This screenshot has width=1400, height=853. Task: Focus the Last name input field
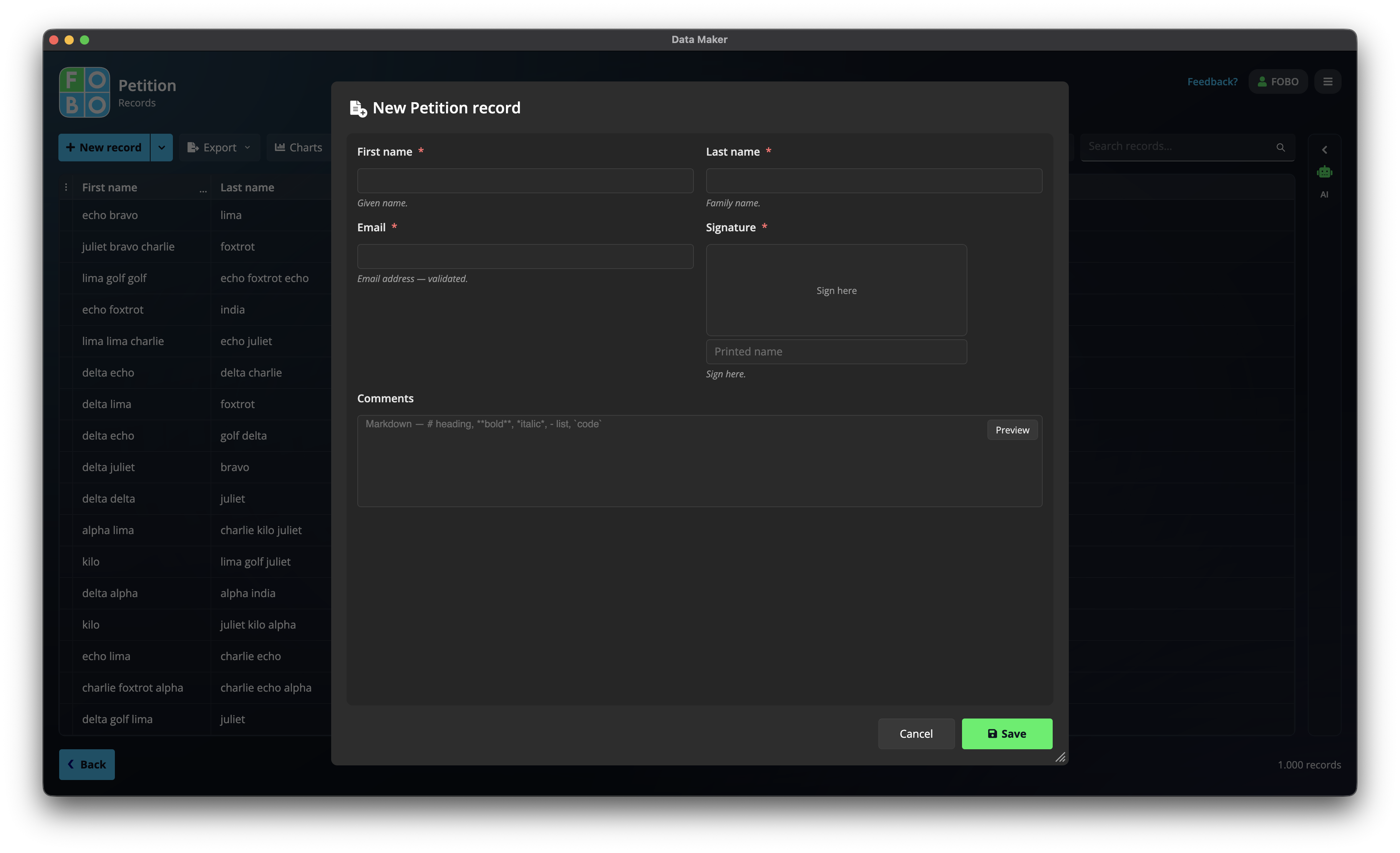click(x=874, y=181)
